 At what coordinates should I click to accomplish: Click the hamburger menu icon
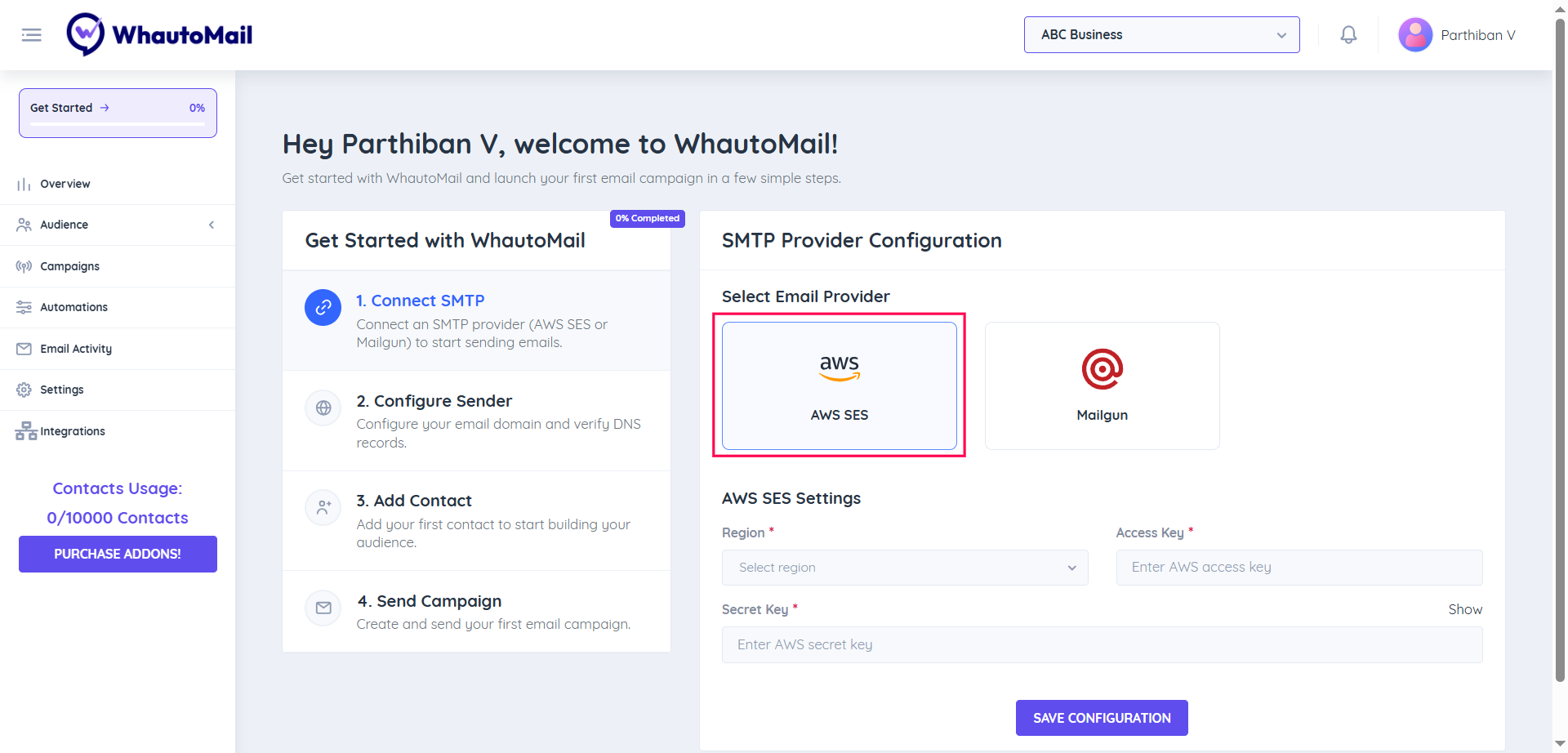coord(32,35)
